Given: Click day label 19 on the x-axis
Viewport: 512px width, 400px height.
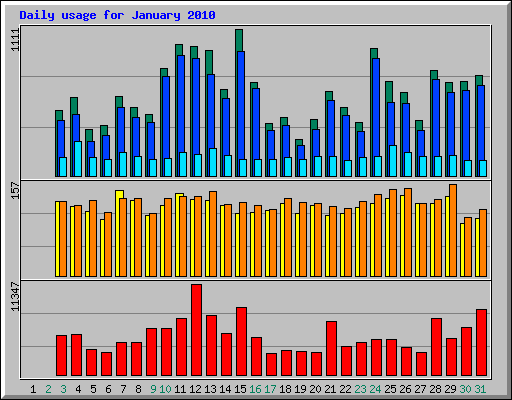Looking at the screenshot, I should click(300, 389).
